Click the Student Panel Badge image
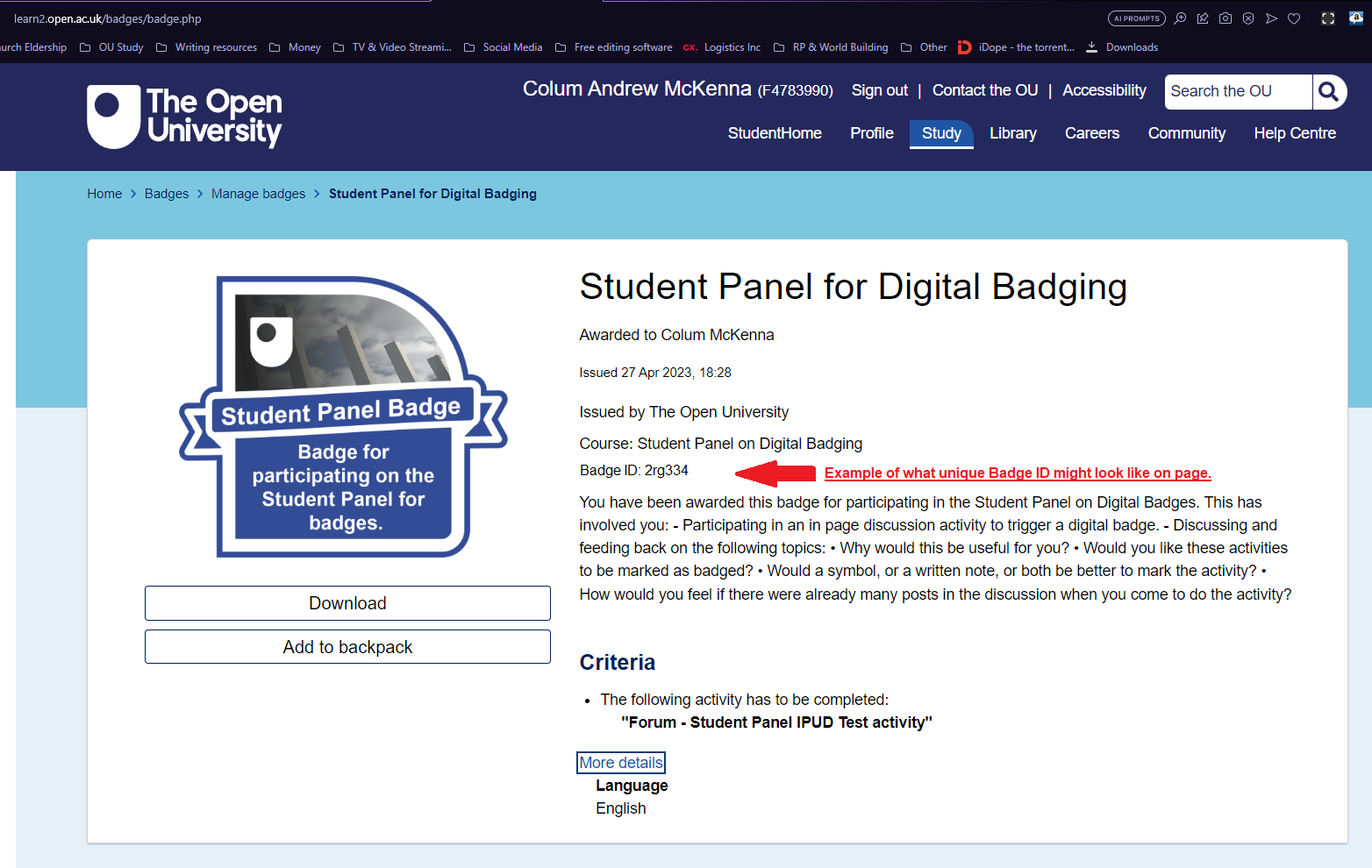The width and height of the screenshot is (1372, 868). (x=343, y=416)
